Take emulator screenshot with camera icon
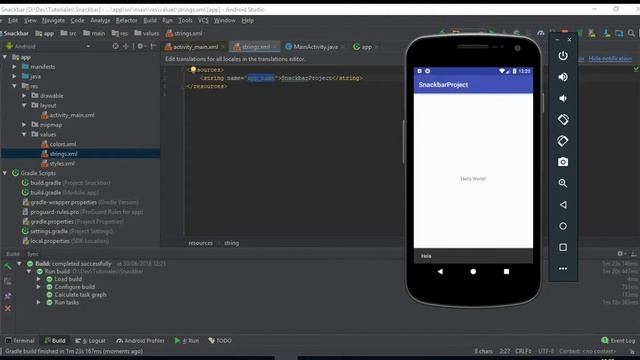Image resolution: width=640 pixels, height=360 pixels. [x=563, y=162]
